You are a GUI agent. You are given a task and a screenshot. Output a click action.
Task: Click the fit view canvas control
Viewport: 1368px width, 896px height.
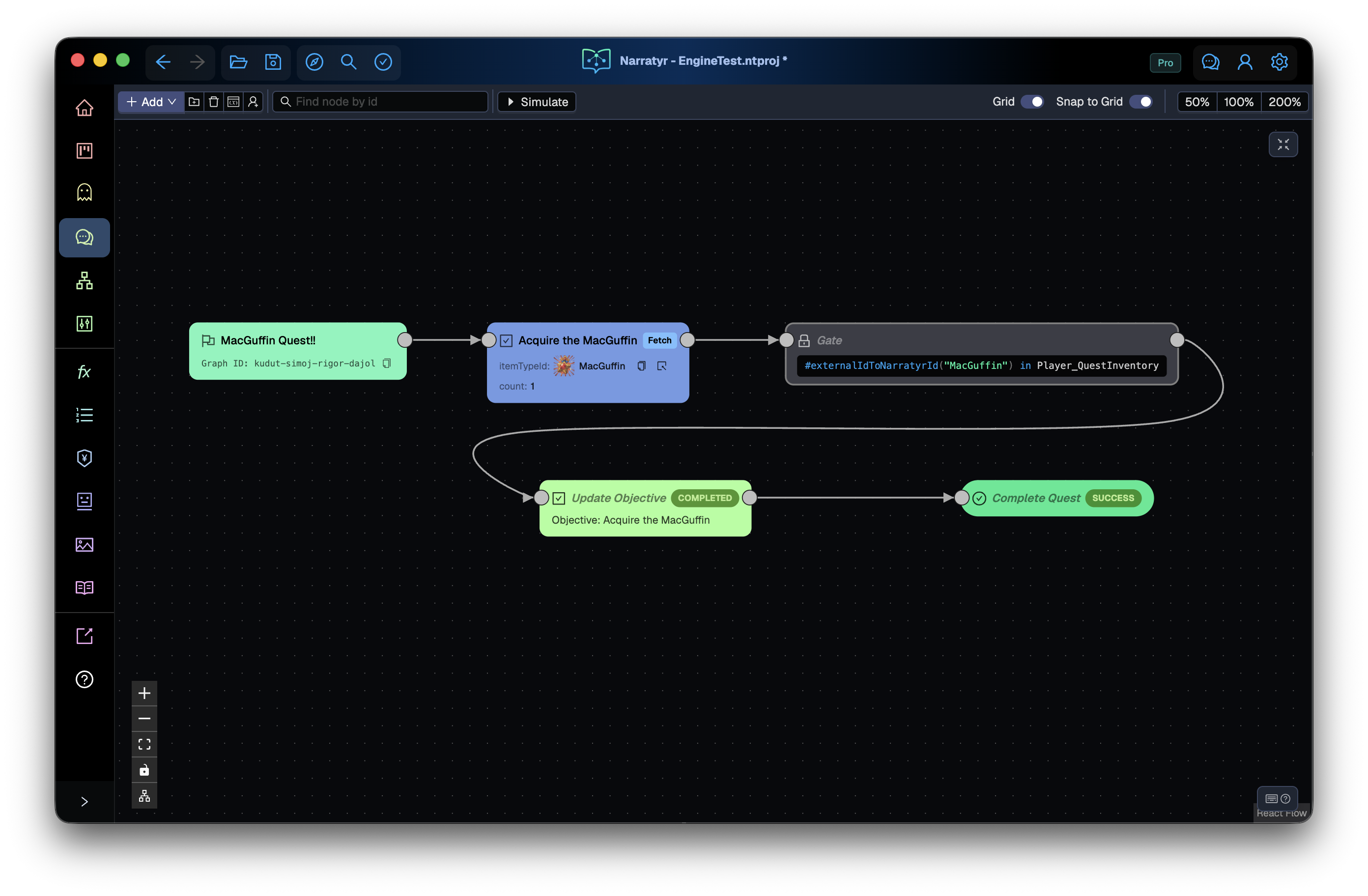coord(144,745)
